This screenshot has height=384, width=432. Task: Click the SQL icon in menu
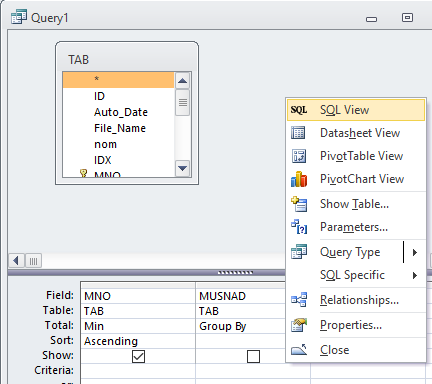(x=299, y=110)
